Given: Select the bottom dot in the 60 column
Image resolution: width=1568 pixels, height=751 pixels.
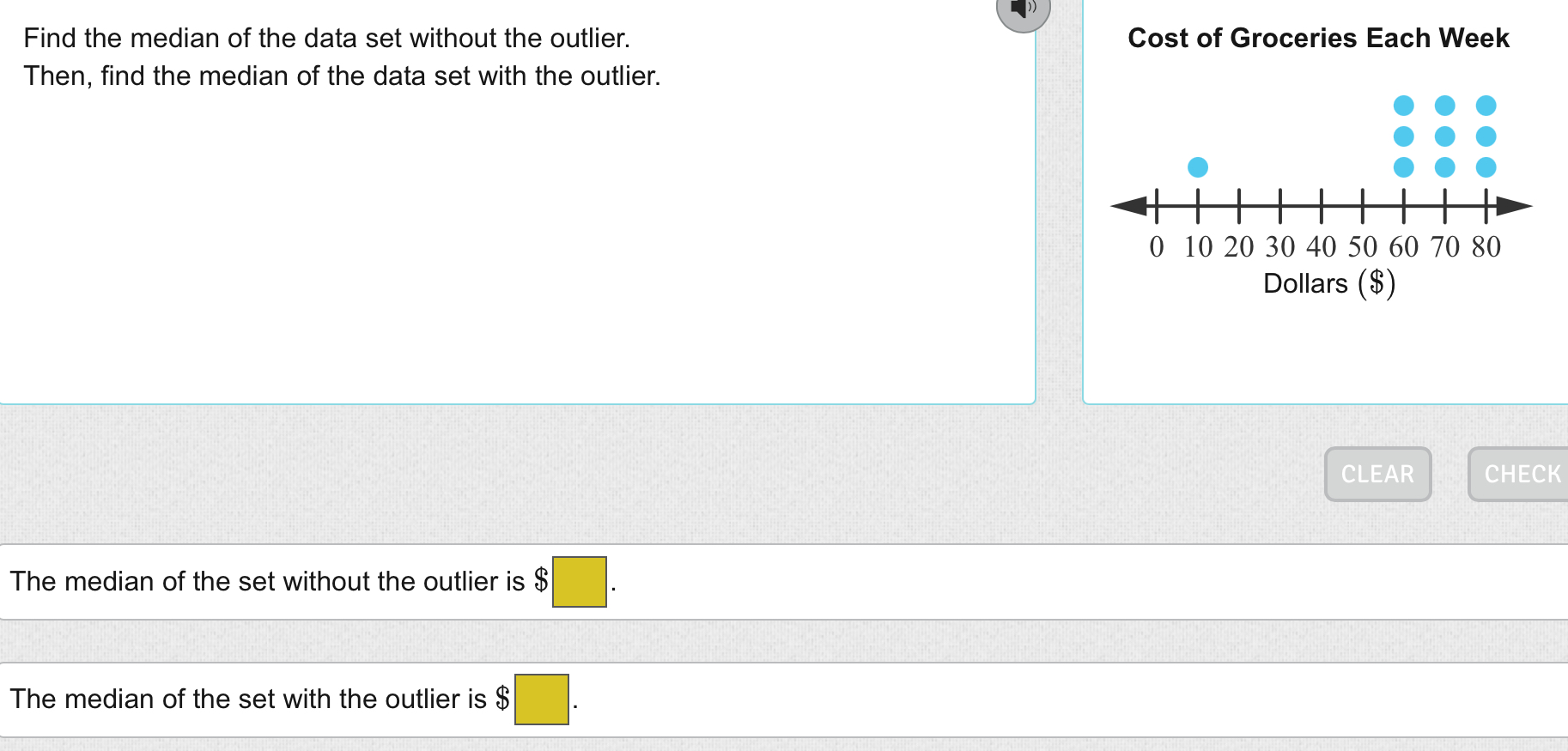Looking at the screenshot, I should pyautogui.click(x=1404, y=166).
